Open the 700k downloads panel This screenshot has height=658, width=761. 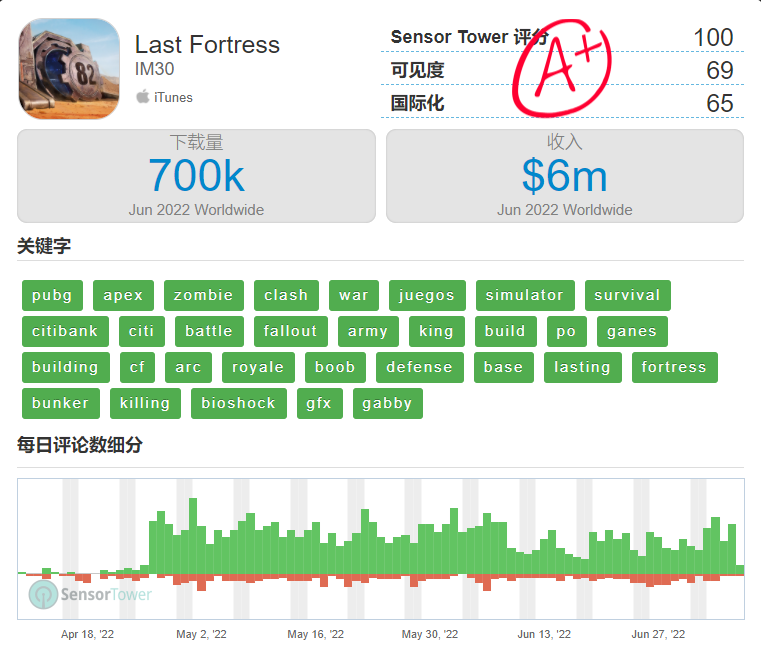196,176
